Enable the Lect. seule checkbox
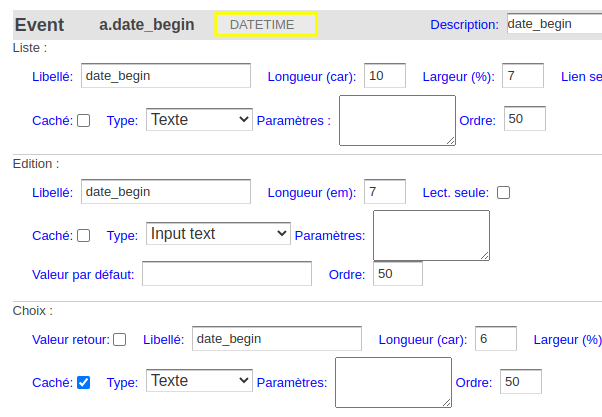Viewport: 602px width, 417px height. (503, 192)
